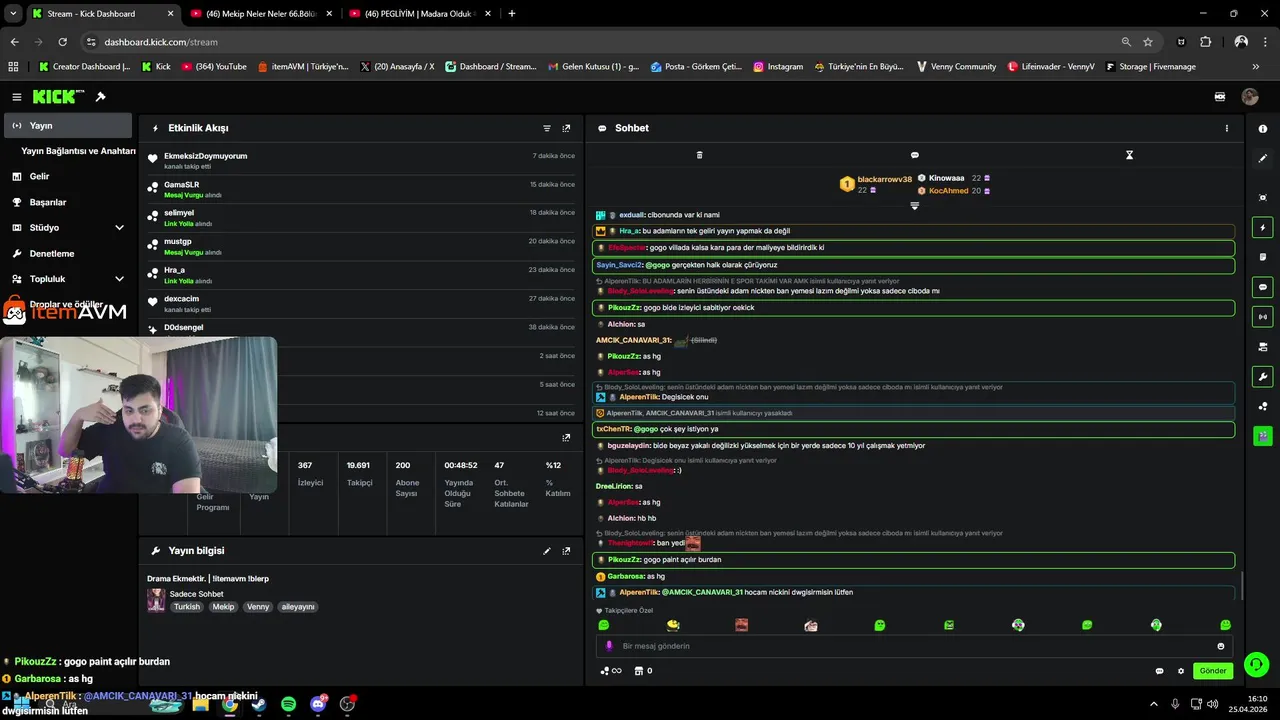Click the notes document icon in right sidebar
1280x720 pixels.
click(x=1263, y=257)
